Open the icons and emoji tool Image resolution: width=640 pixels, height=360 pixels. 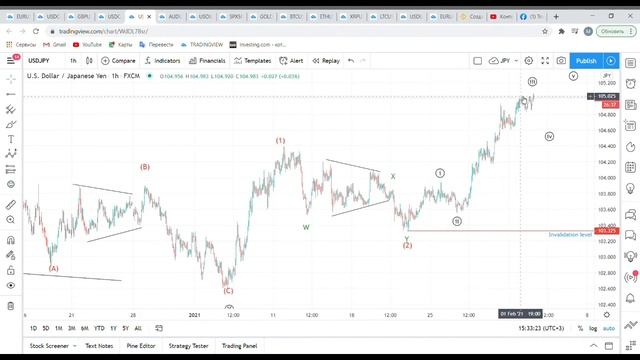[11, 184]
